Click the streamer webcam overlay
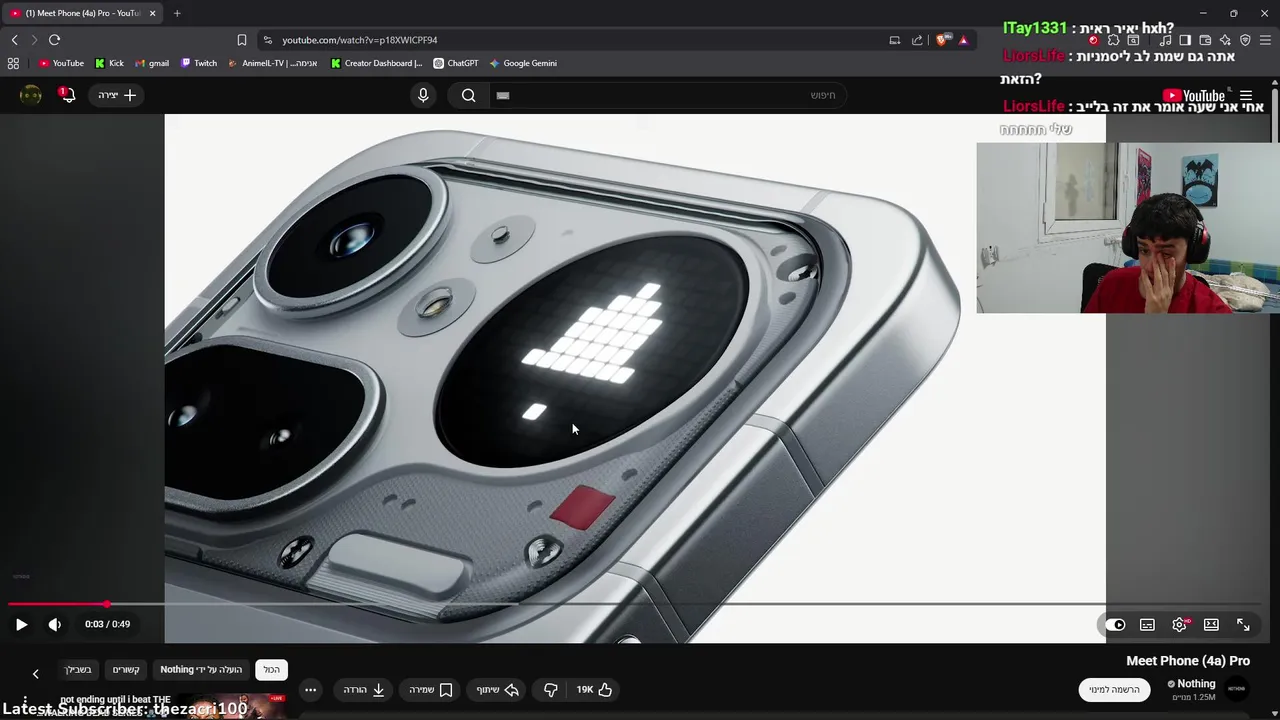The width and height of the screenshot is (1280, 720). point(1128,228)
